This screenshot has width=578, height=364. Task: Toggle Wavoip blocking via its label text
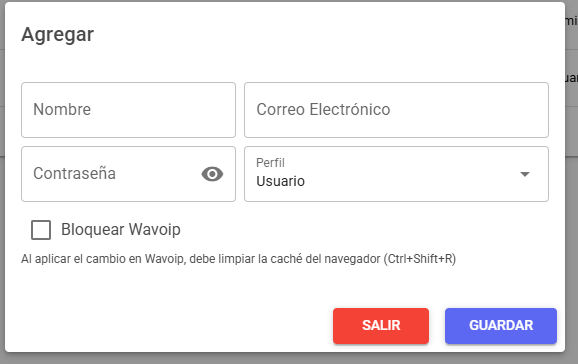coord(121,229)
